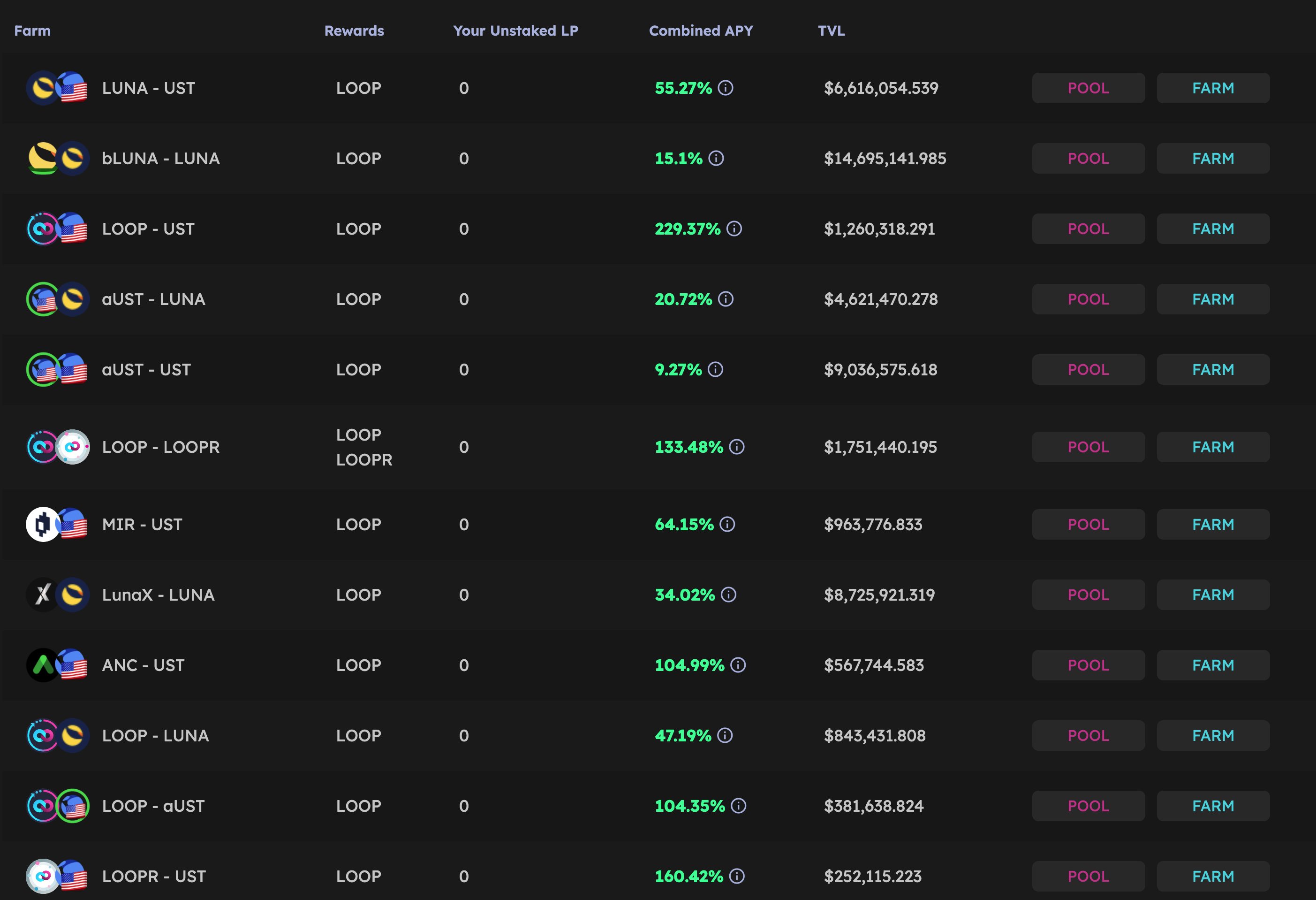The width and height of the screenshot is (1316, 900).
Task: Click the info icon next to 15.1% APY
Action: pos(716,158)
